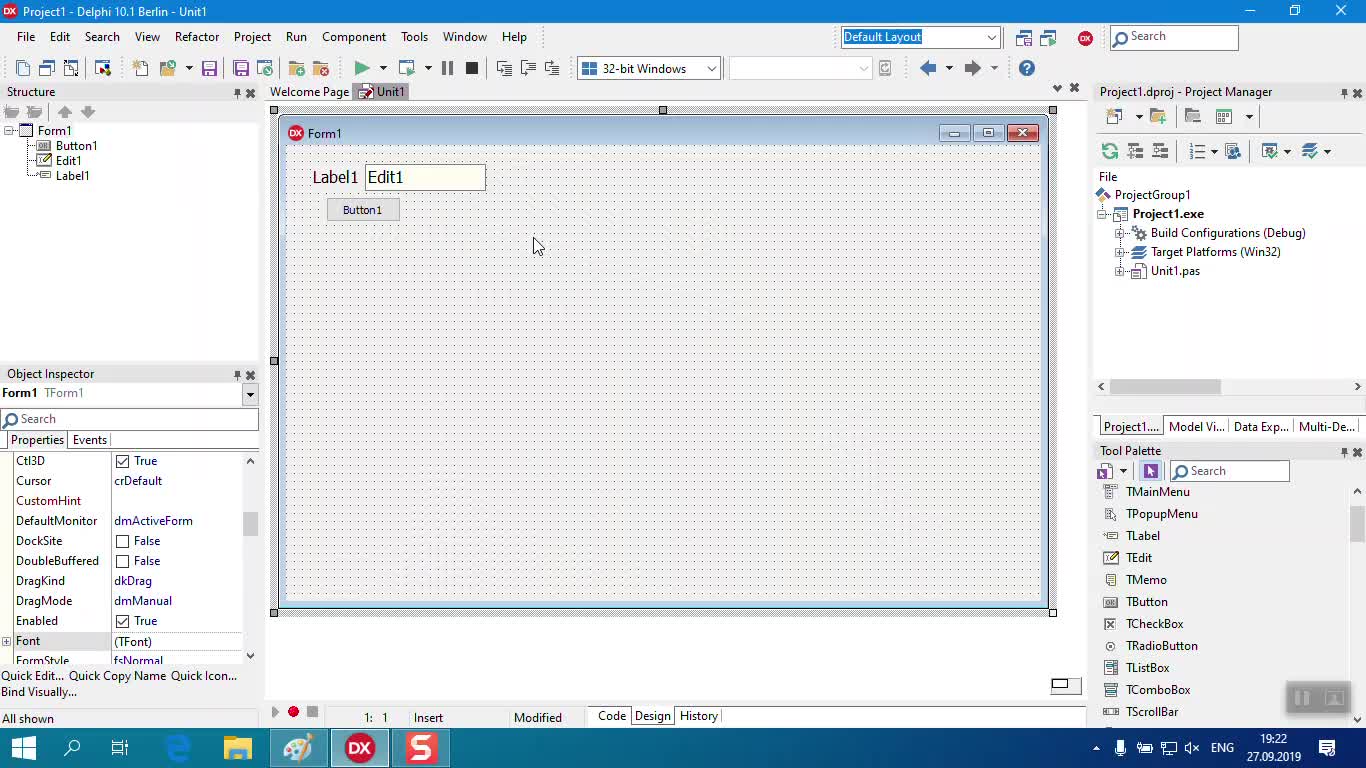The width and height of the screenshot is (1366, 768).
Task: Click the Refresh icon in Project Manager
Action: (1110, 151)
